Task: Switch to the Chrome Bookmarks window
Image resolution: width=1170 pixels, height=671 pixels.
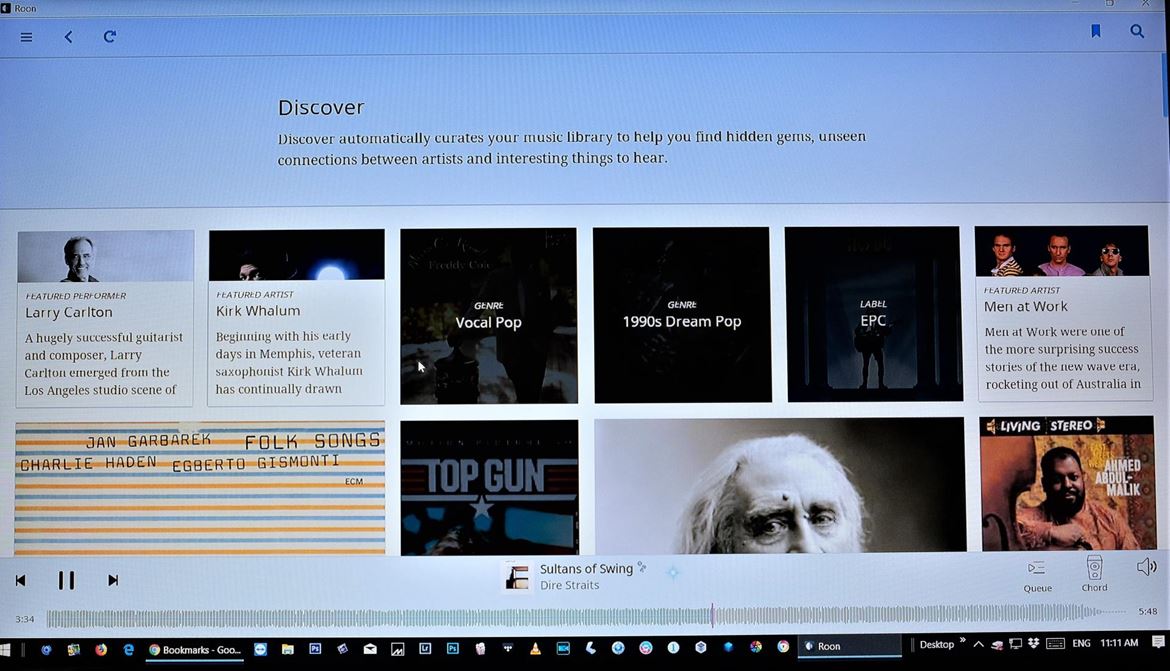Action: tap(195, 649)
